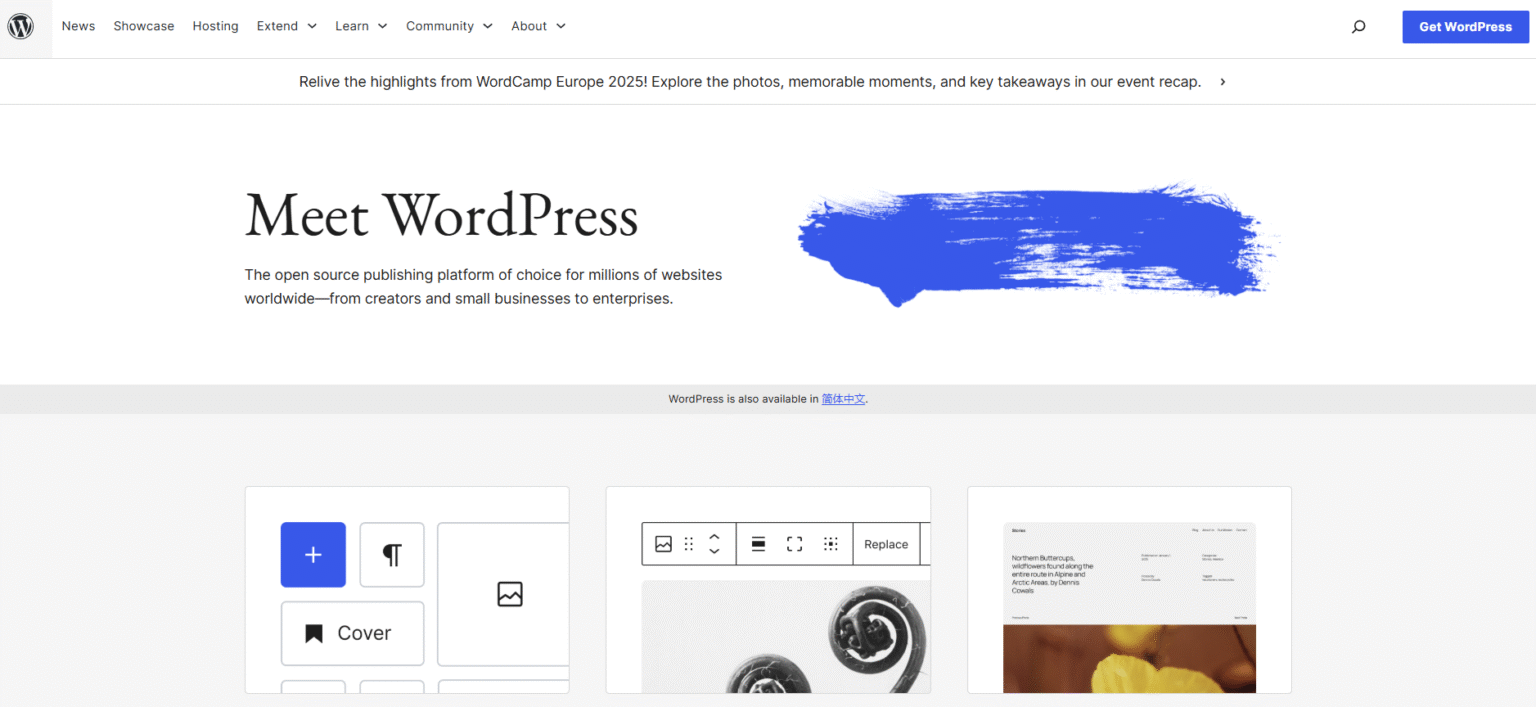Click the blue plus block inserter icon
Viewport: 1536px width, 707px height.
(313, 555)
